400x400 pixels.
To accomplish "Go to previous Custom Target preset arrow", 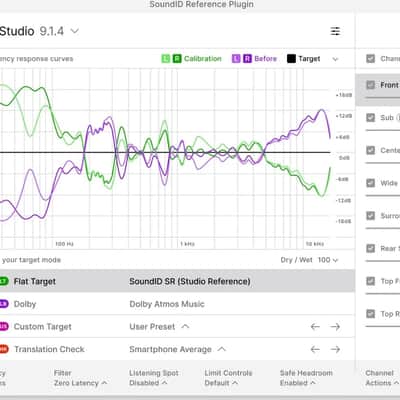I will click(315, 327).
